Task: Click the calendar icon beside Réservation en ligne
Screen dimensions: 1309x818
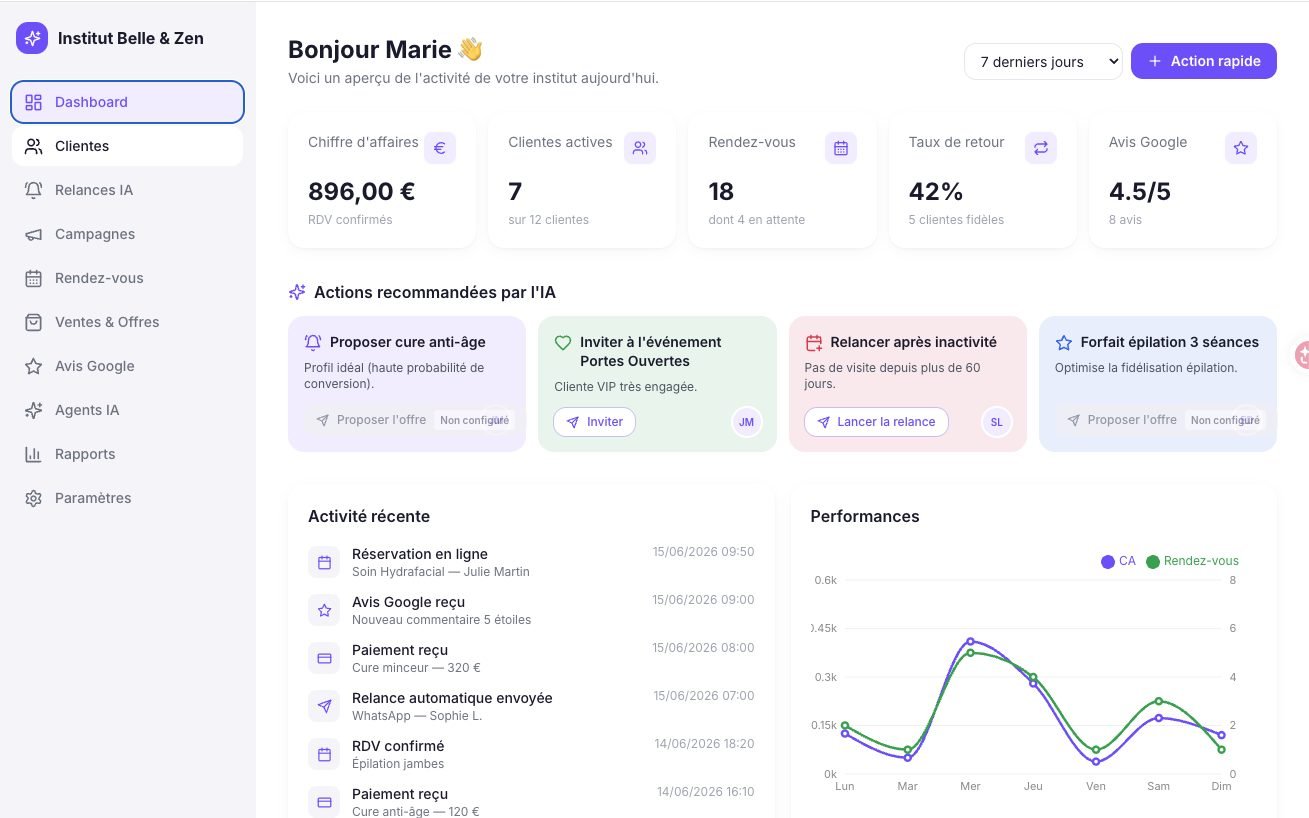Action: [324, 563]
